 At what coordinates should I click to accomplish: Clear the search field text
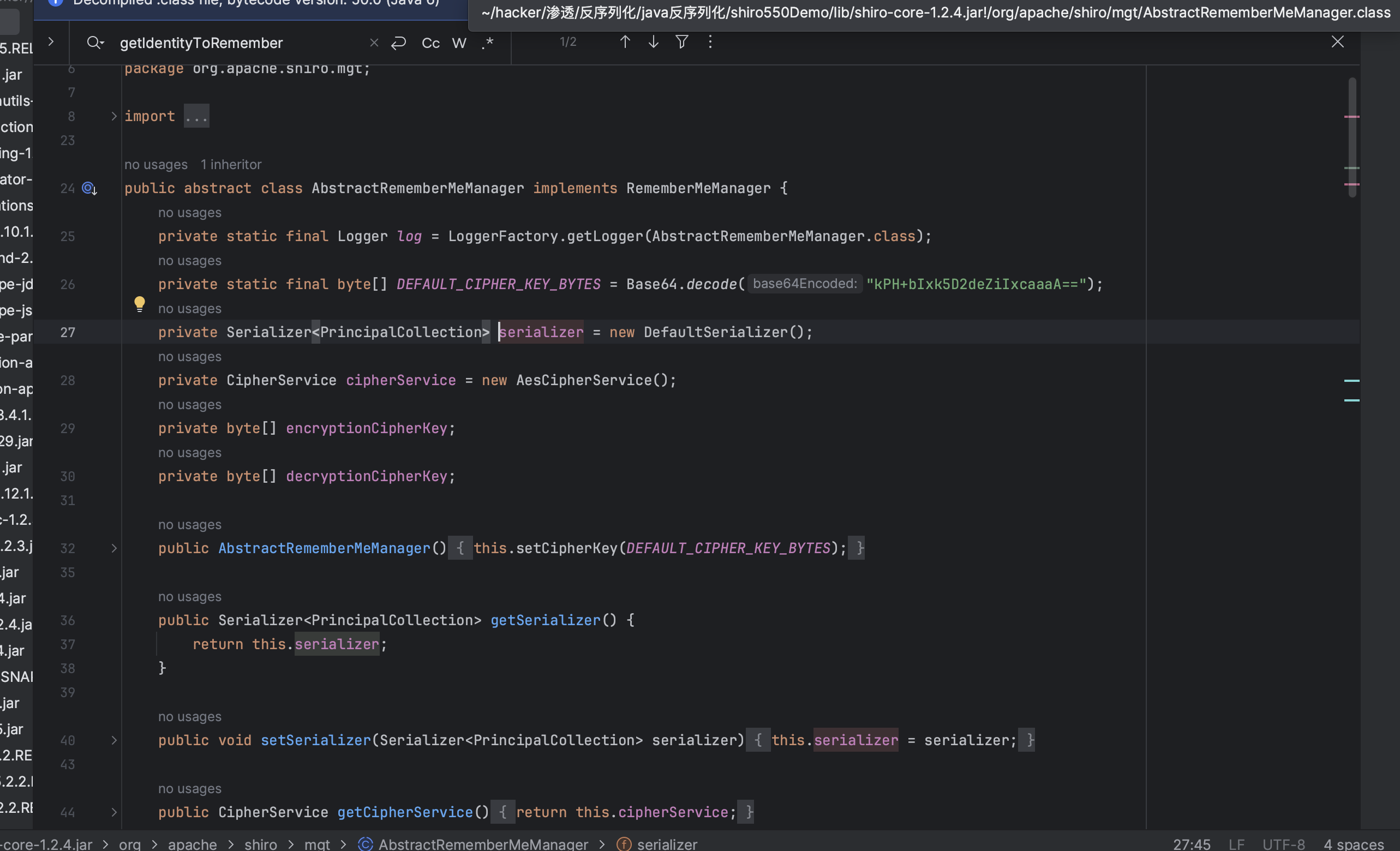click(x=374, y=43)
